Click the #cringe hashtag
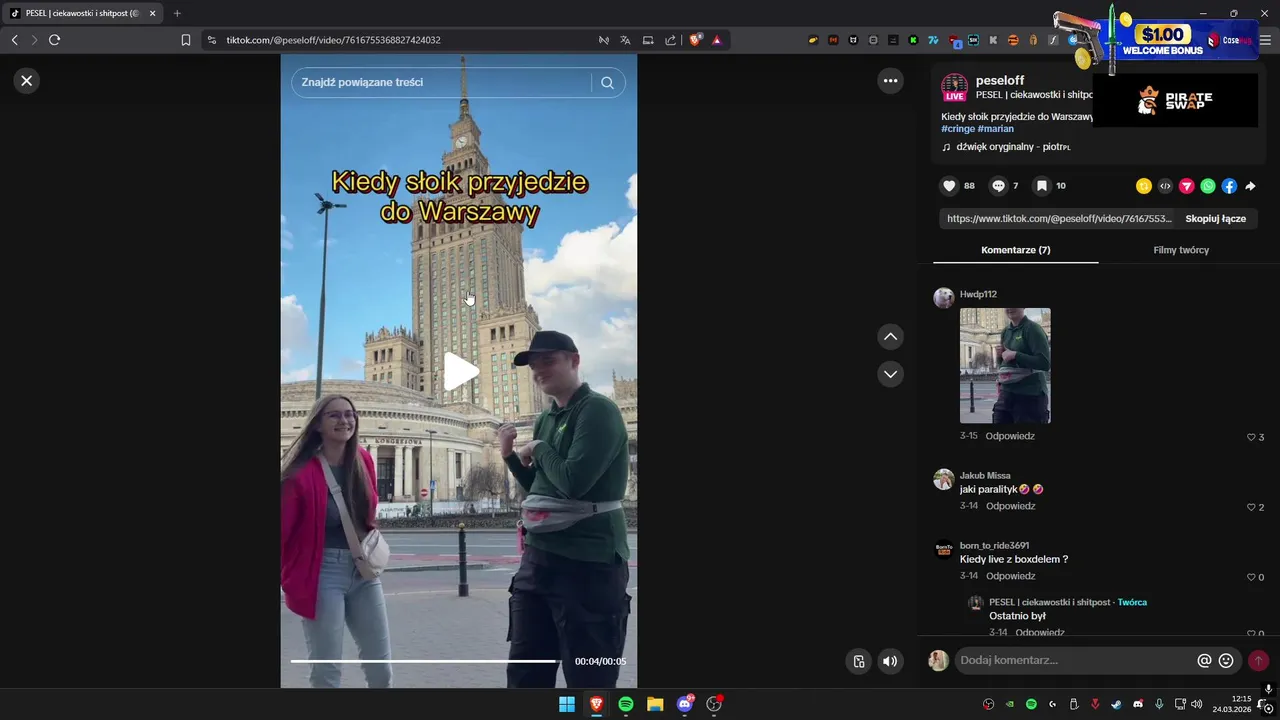 (x=958, y=129)
